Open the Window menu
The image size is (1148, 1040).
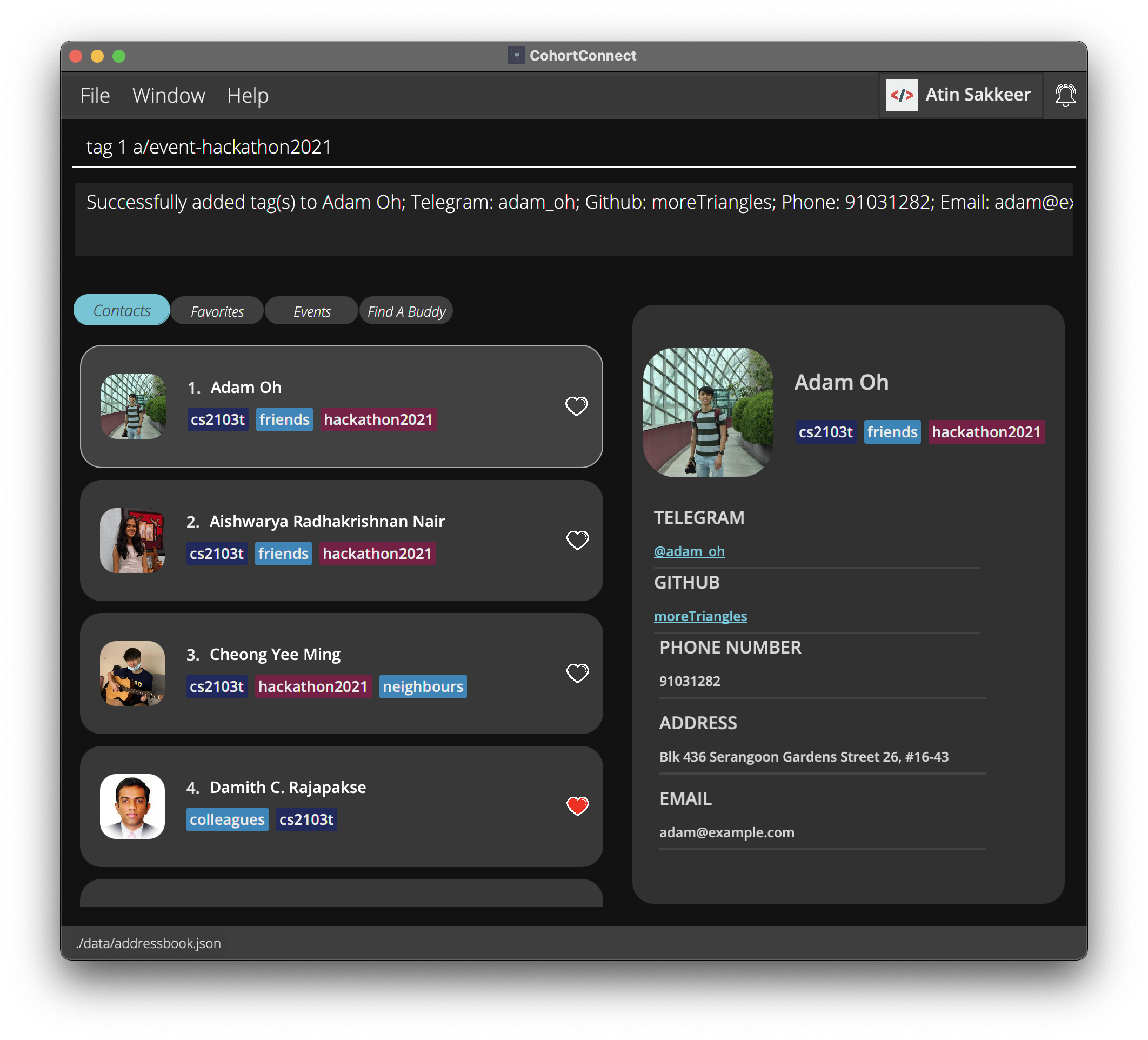click(x=169, y=96)
